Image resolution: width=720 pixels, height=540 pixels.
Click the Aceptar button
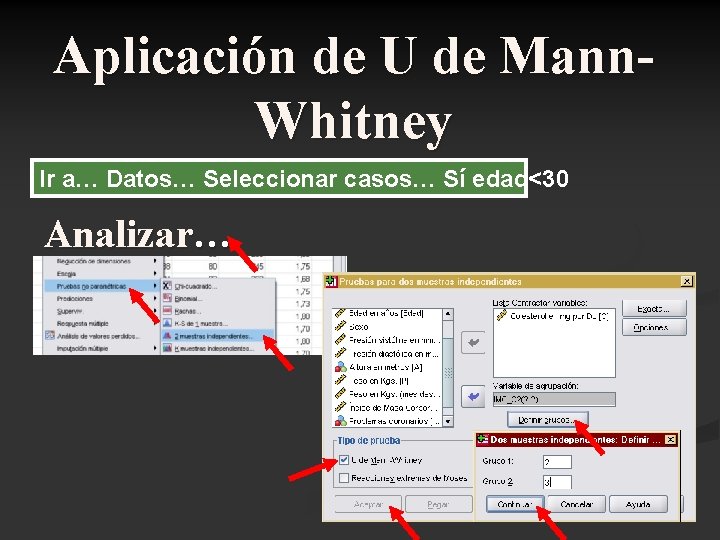(368, 505)
